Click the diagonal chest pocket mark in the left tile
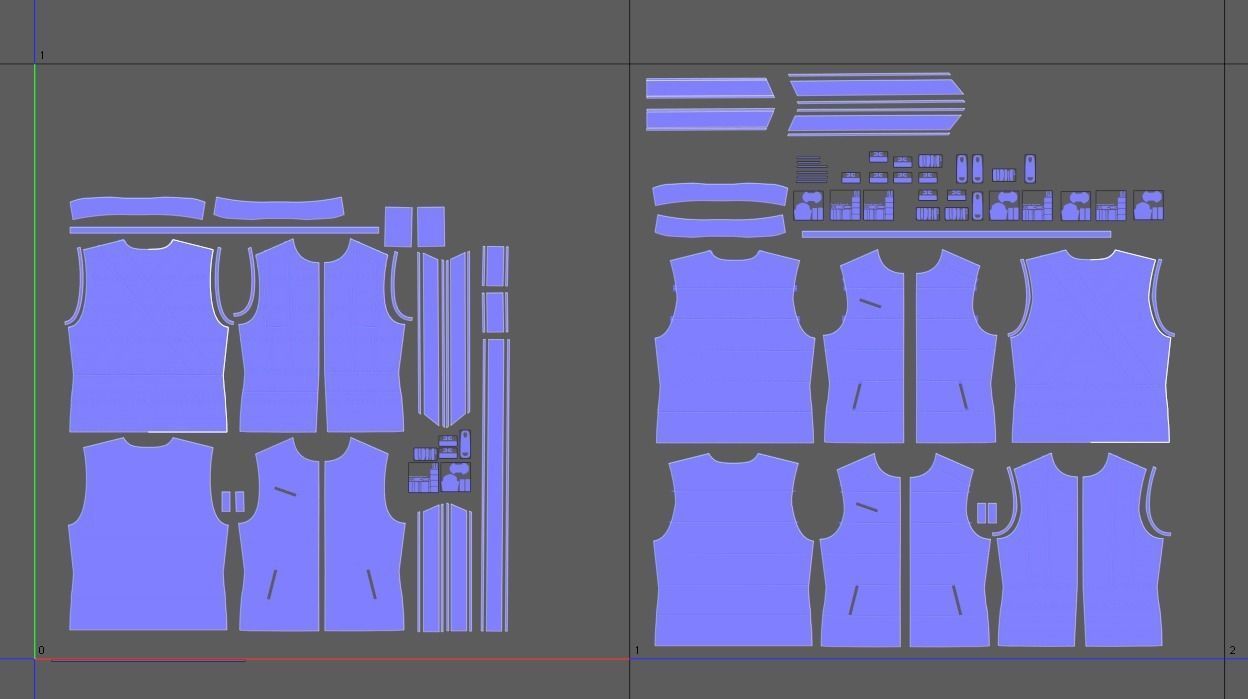This screenshot has height=699, width=1248. (x=285, y=491)
